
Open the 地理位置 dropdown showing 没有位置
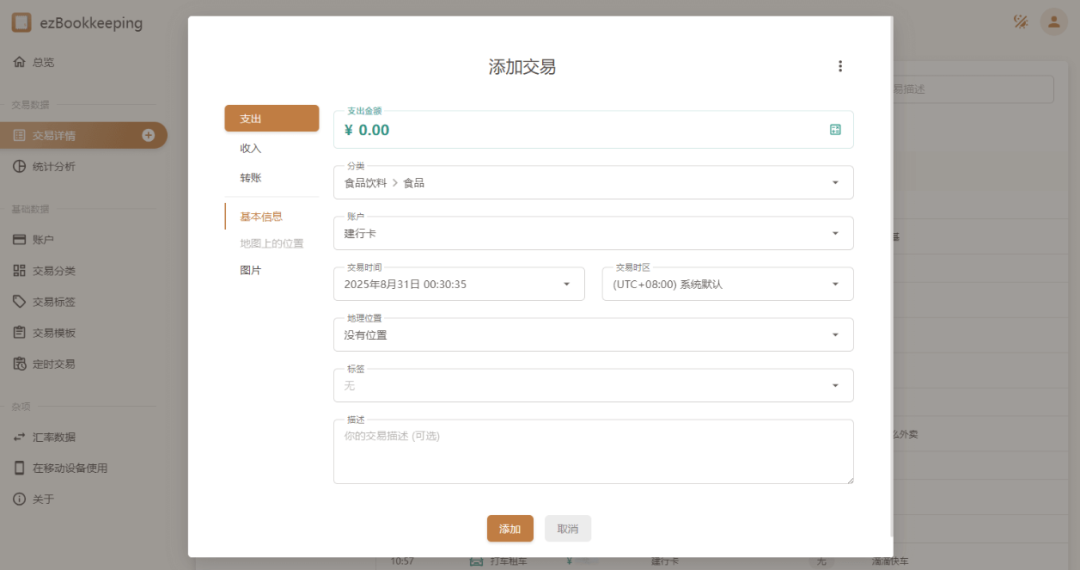[x=593, y=335]
